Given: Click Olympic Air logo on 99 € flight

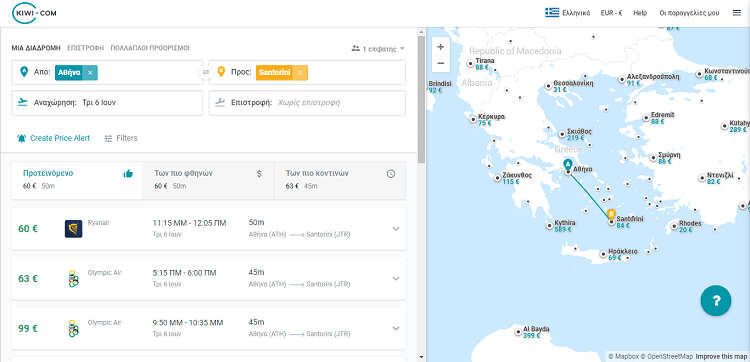Looking at the screenshot, I should click(73, 329).
